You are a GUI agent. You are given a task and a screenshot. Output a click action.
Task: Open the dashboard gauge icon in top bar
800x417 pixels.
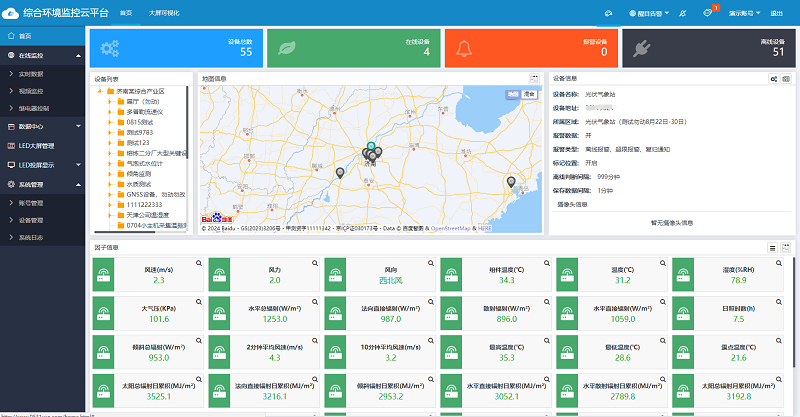point(608,13)
